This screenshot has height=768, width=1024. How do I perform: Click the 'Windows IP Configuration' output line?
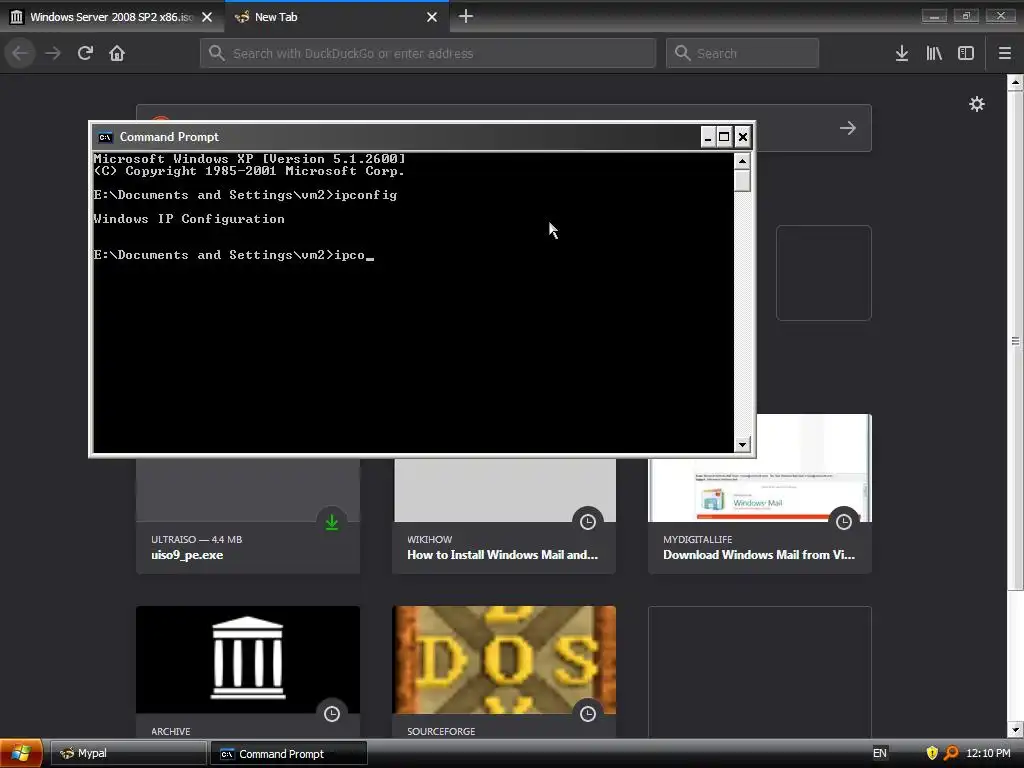189,219
